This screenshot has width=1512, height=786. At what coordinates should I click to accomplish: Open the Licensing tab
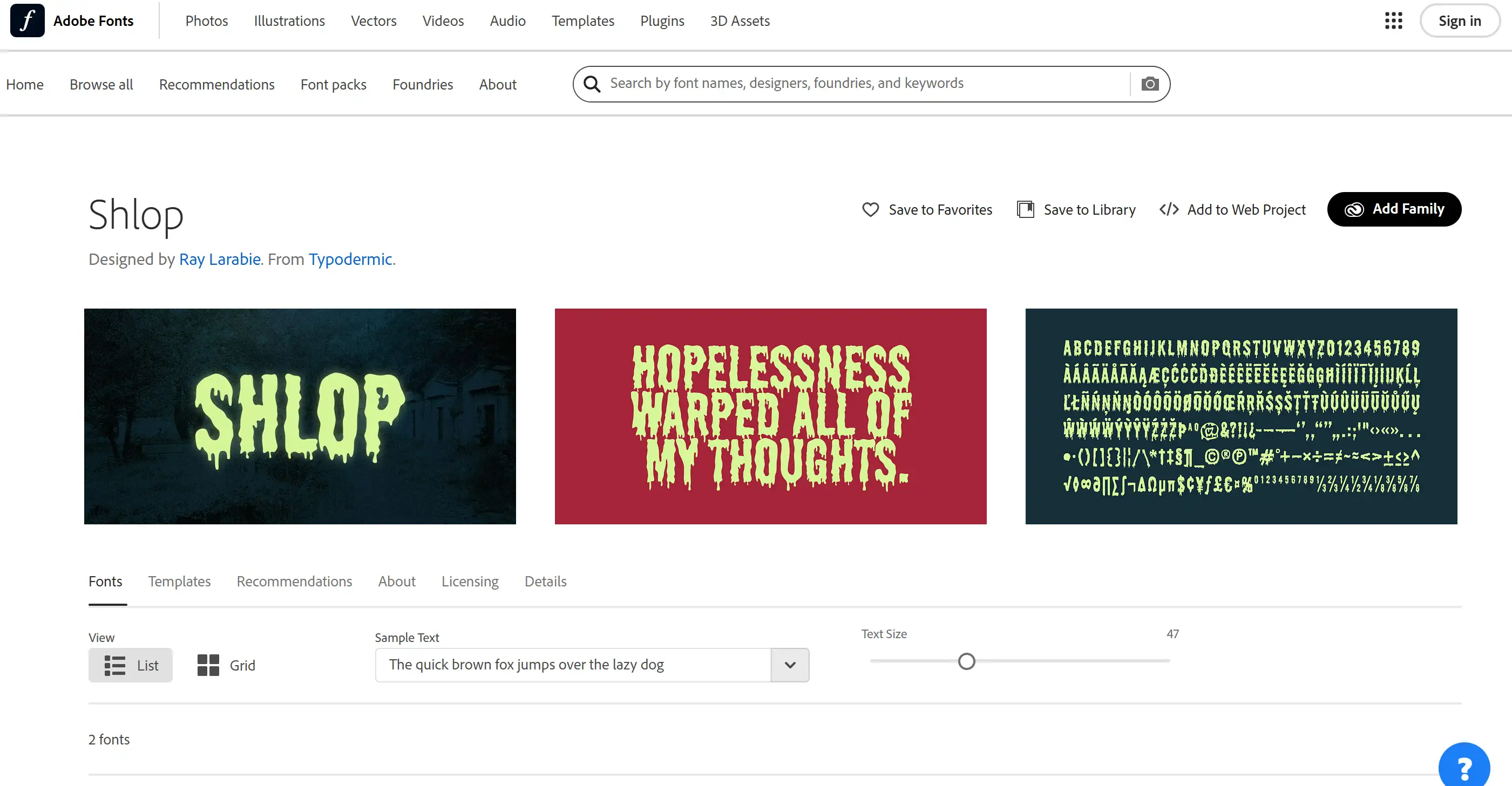coord(470,582)
